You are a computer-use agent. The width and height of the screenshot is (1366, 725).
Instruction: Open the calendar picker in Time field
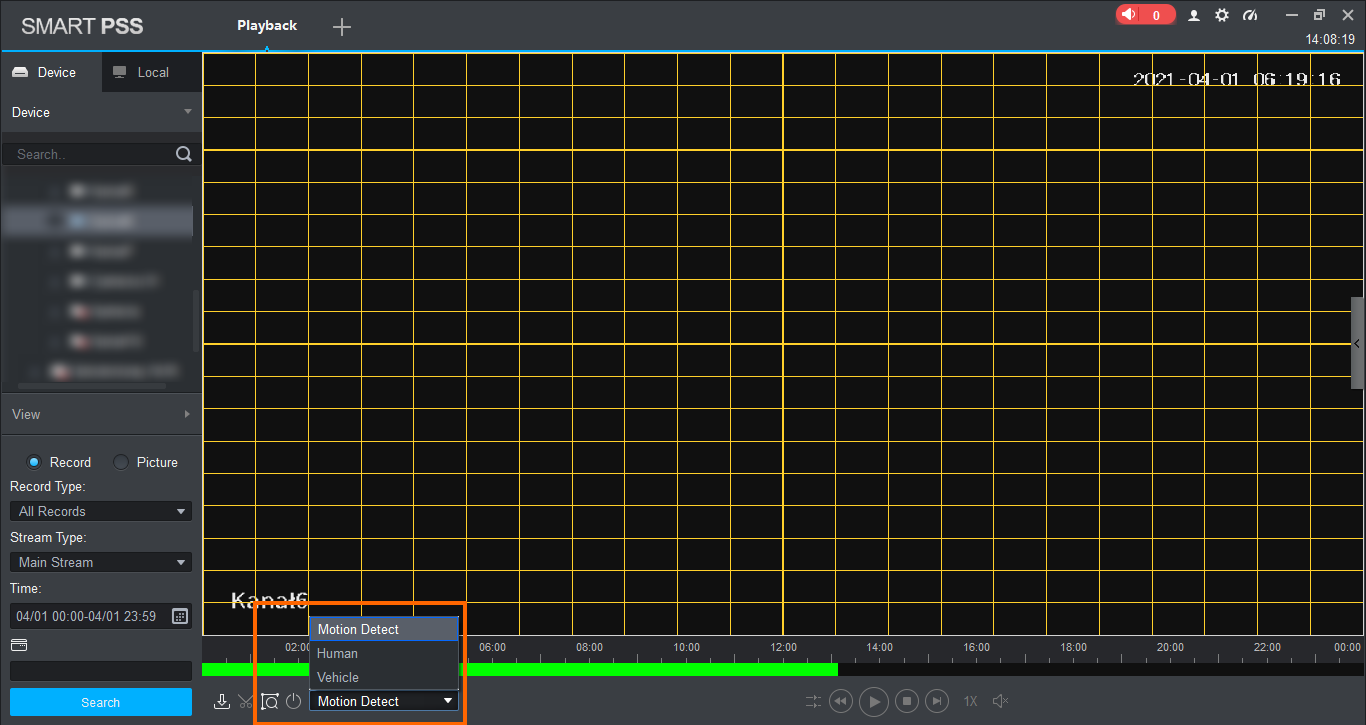tap(180, 616)
